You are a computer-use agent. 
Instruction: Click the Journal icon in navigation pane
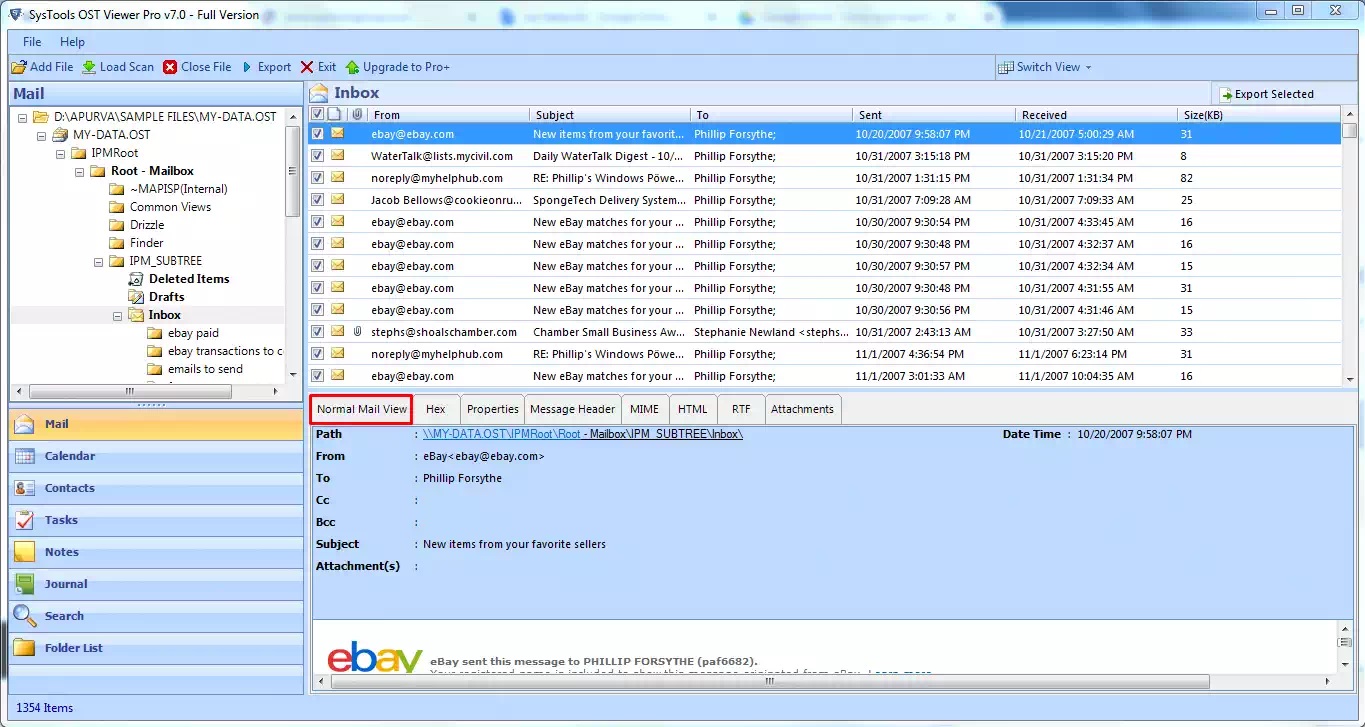coord(25,584)
